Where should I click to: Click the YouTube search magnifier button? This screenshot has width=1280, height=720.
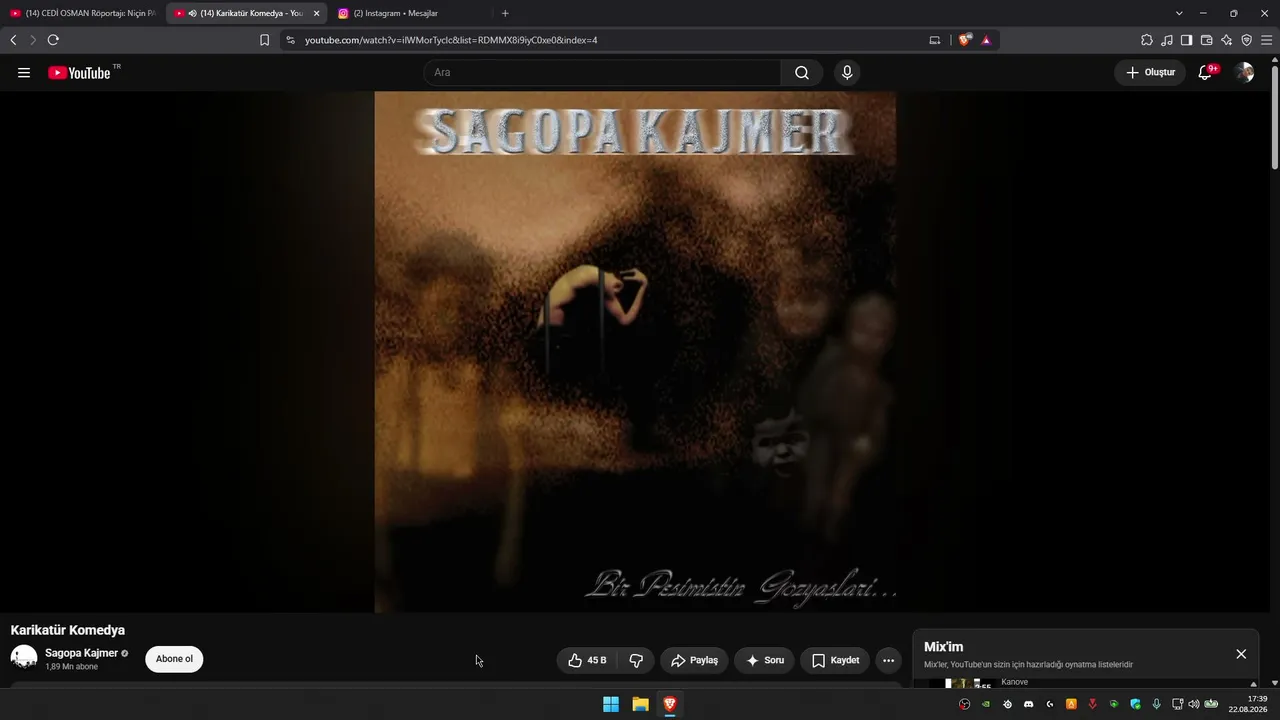[802, 72]
